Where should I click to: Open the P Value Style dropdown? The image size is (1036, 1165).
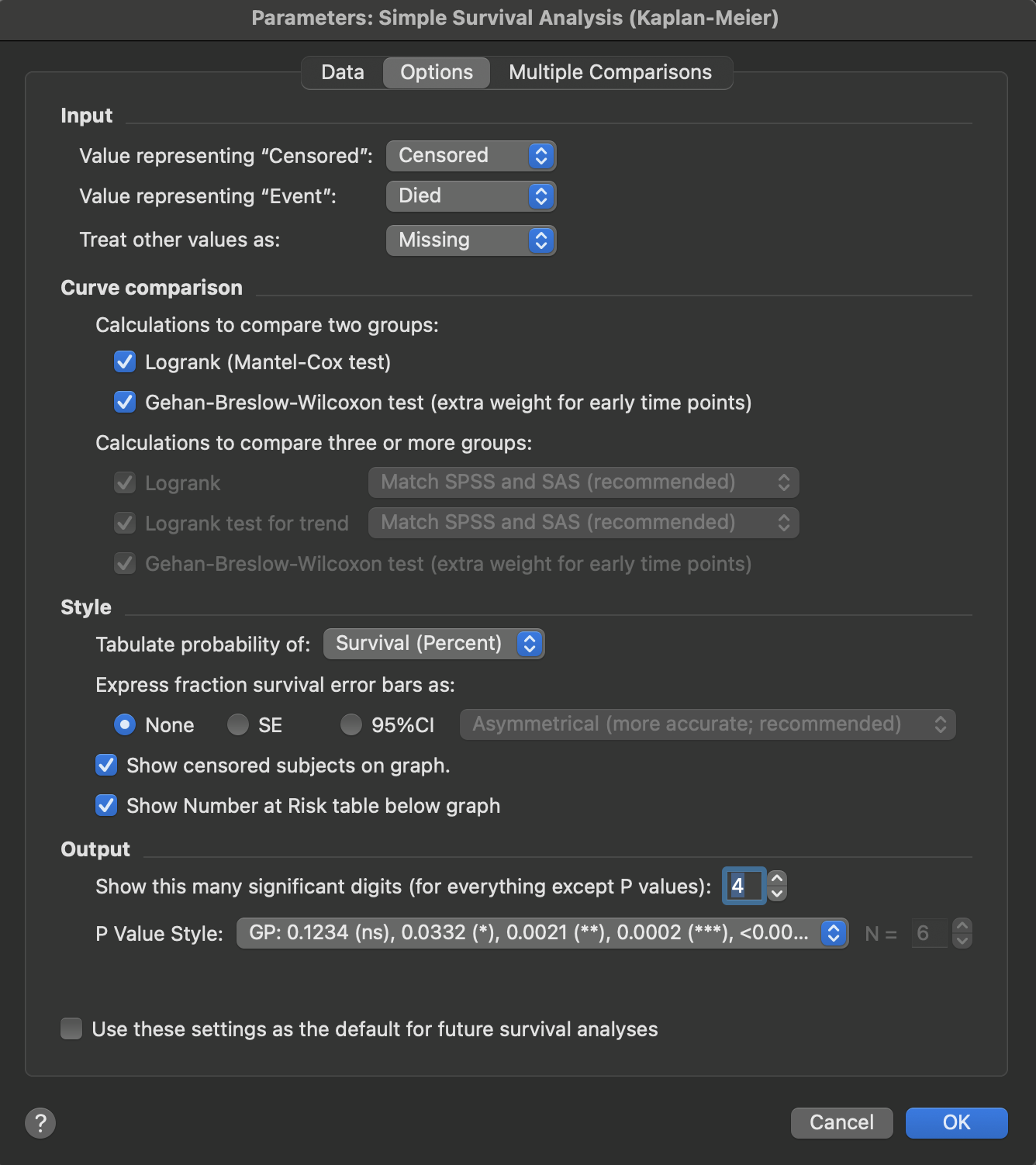pyautogui.click(x=541, y=933)
